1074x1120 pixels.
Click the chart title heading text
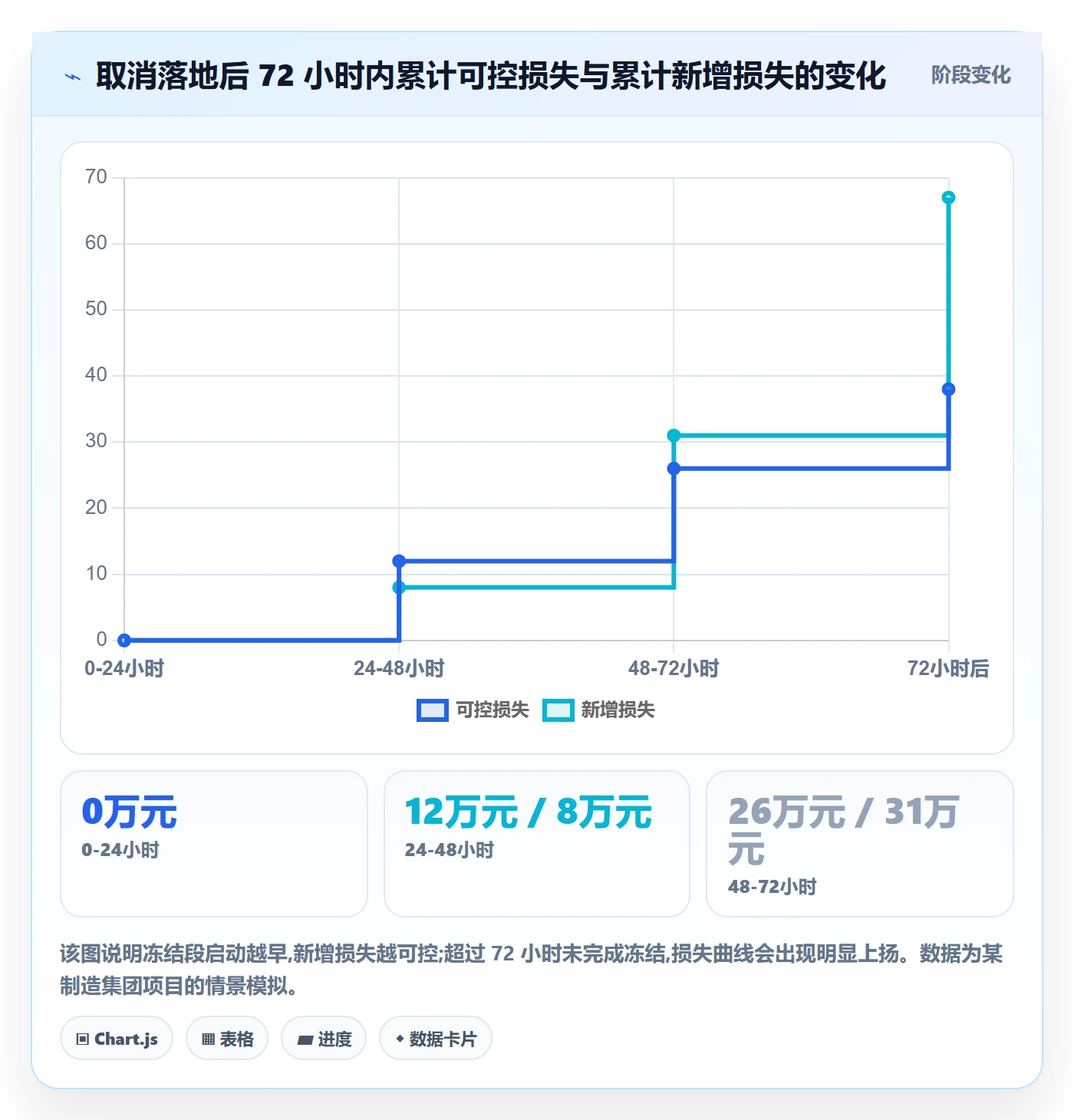point(491,76)
